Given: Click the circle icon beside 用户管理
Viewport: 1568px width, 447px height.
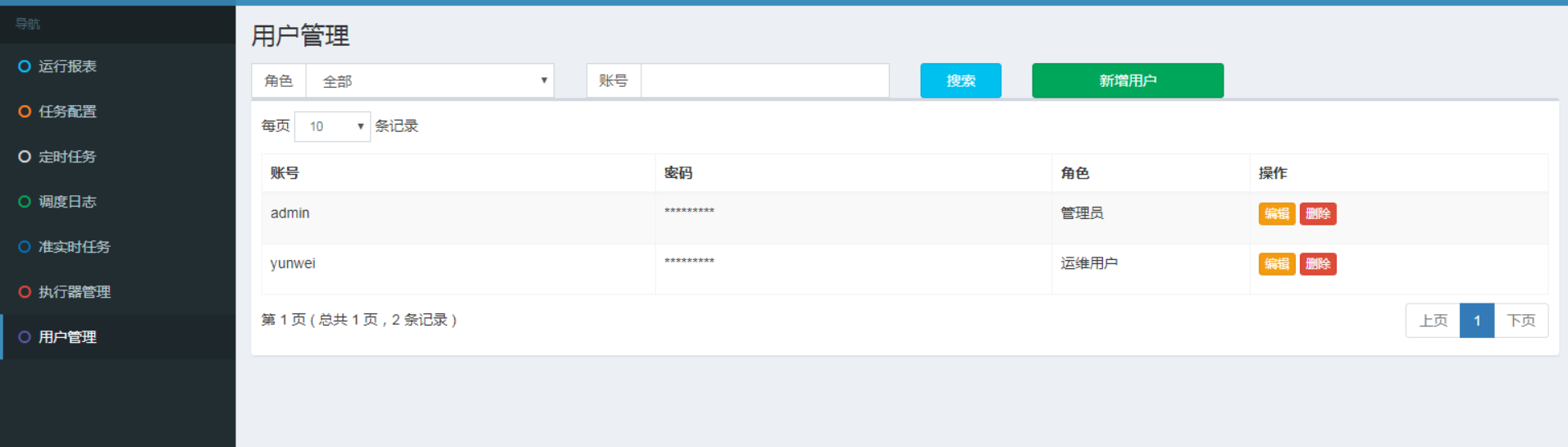Looking at the screenshot, I should [25, 337].
